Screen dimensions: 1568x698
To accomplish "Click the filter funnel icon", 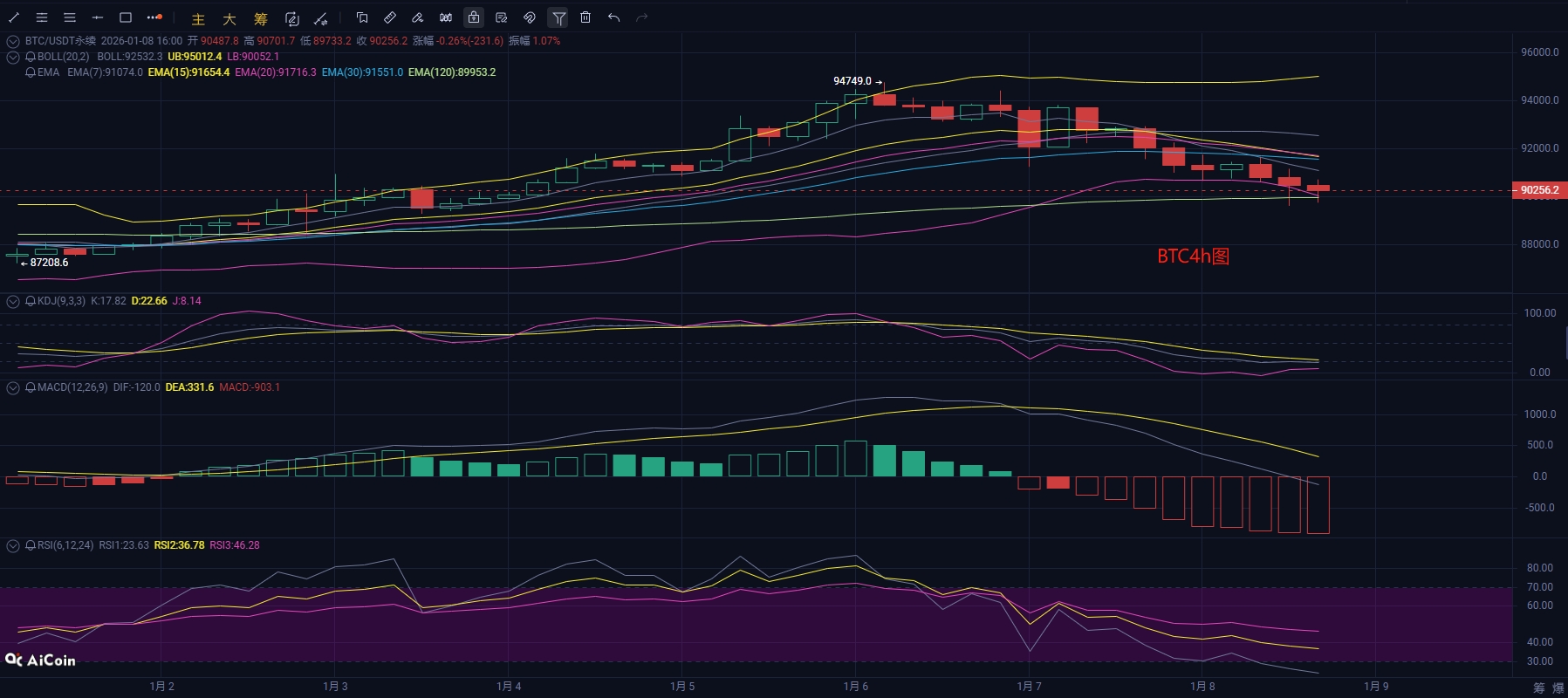I will click(558, 17).
